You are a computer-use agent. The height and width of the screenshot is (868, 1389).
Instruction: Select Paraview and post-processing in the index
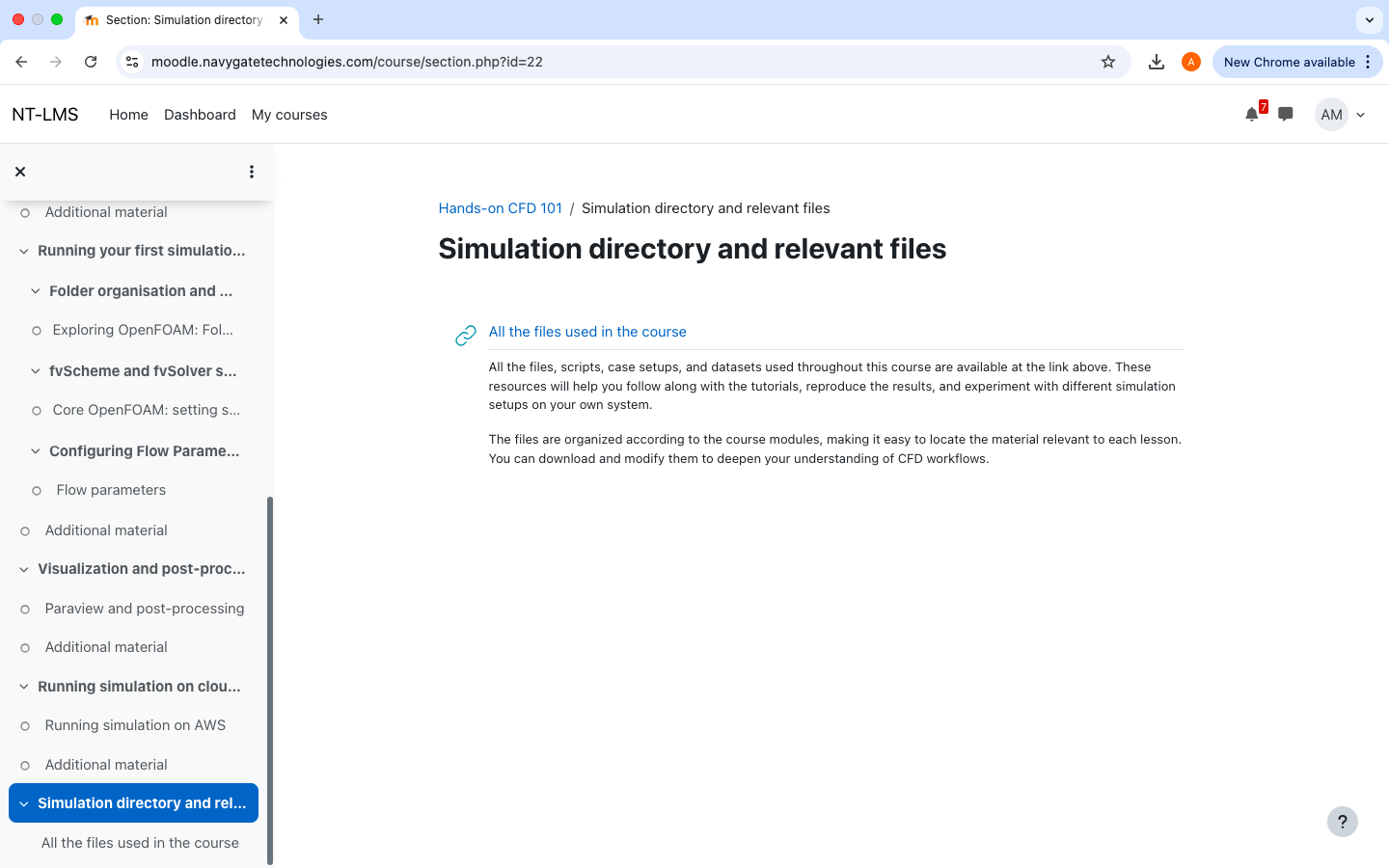[145, 609]
